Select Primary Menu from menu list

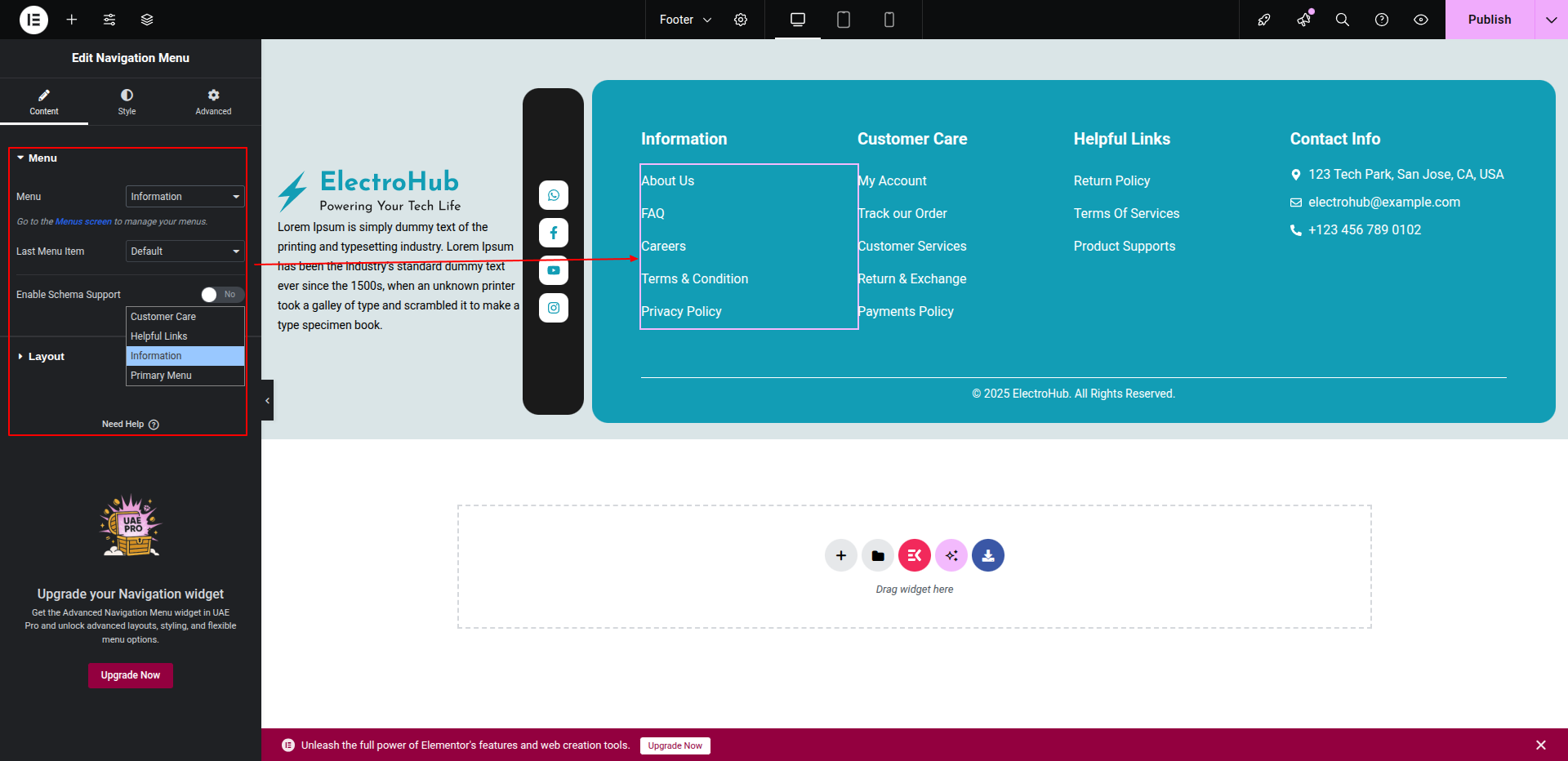(161, 376)
